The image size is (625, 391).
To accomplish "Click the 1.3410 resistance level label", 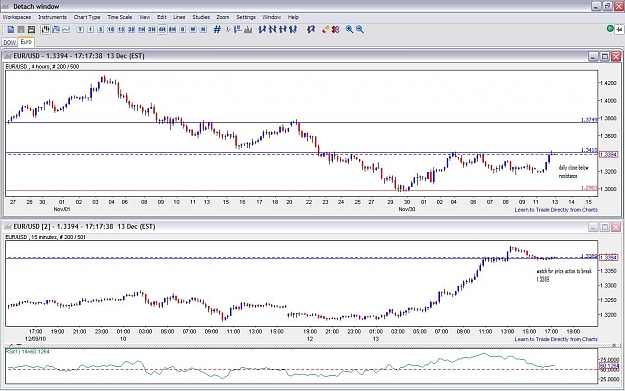I will (589, 150).
